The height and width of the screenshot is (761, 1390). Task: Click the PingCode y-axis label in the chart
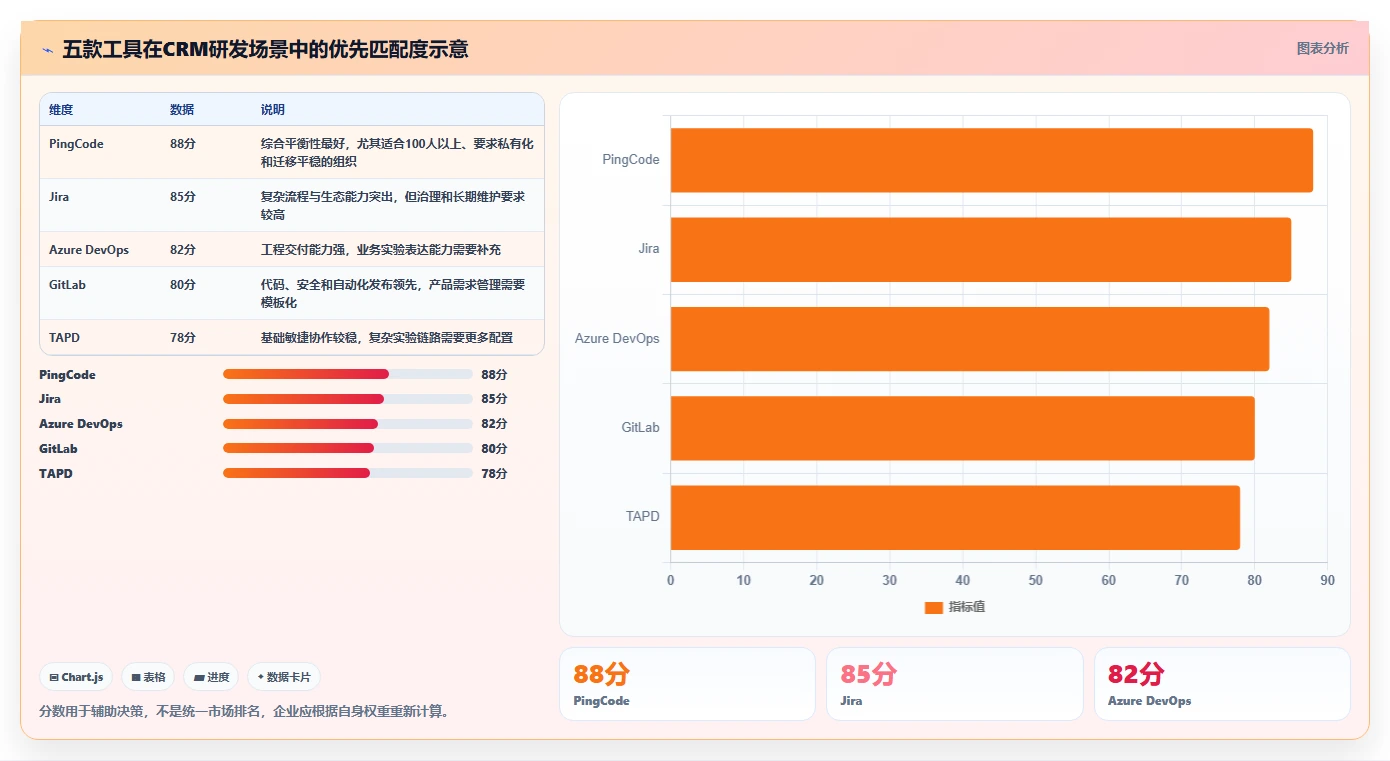(x=631, y=160)
